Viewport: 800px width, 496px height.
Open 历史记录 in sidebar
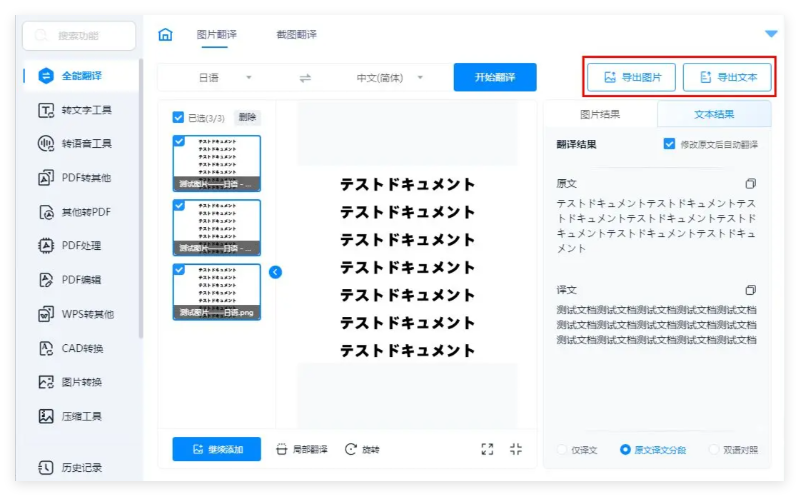point(70,467)
